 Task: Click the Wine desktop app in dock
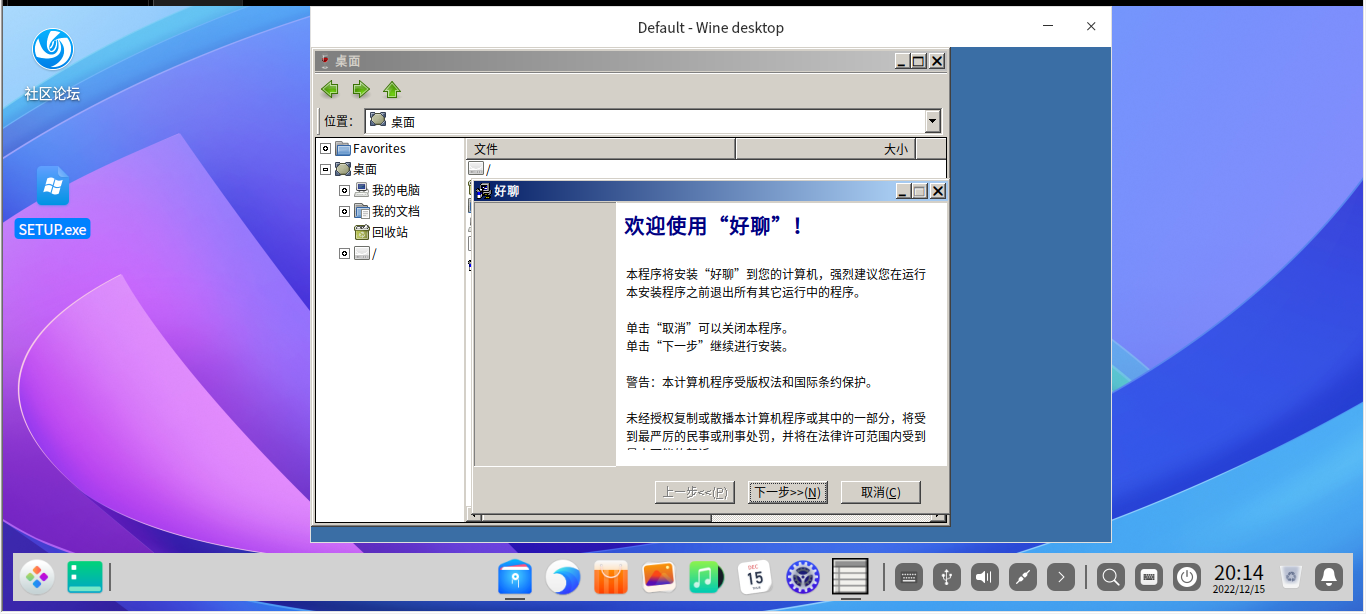pyautogui.click(x=850, y=578)
